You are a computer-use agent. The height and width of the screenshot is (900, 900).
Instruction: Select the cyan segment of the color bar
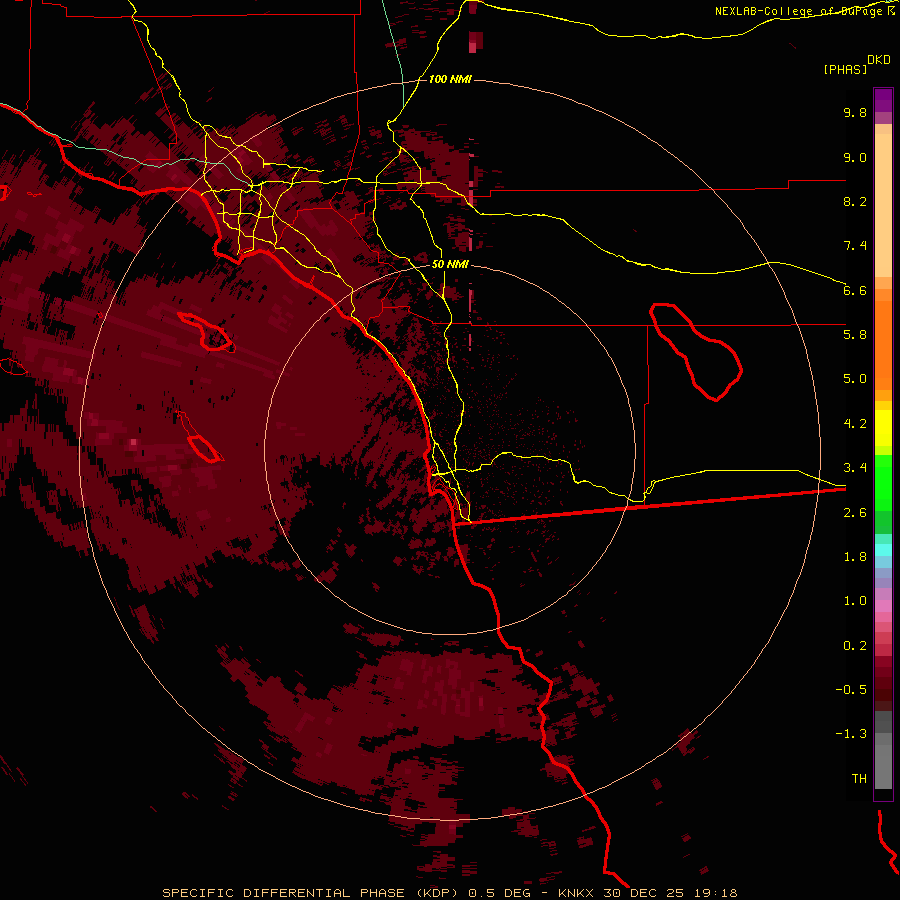[x=883, y=550]
